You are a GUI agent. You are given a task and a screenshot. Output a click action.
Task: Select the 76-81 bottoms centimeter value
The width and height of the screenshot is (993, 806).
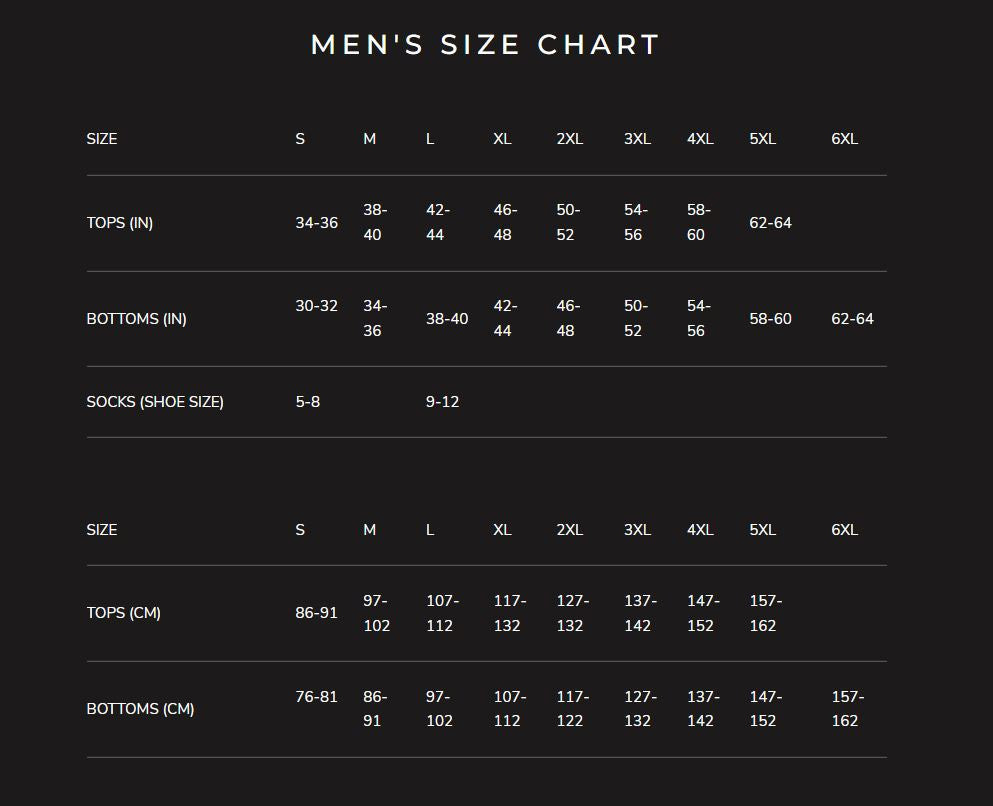click(x=316, y=696)
